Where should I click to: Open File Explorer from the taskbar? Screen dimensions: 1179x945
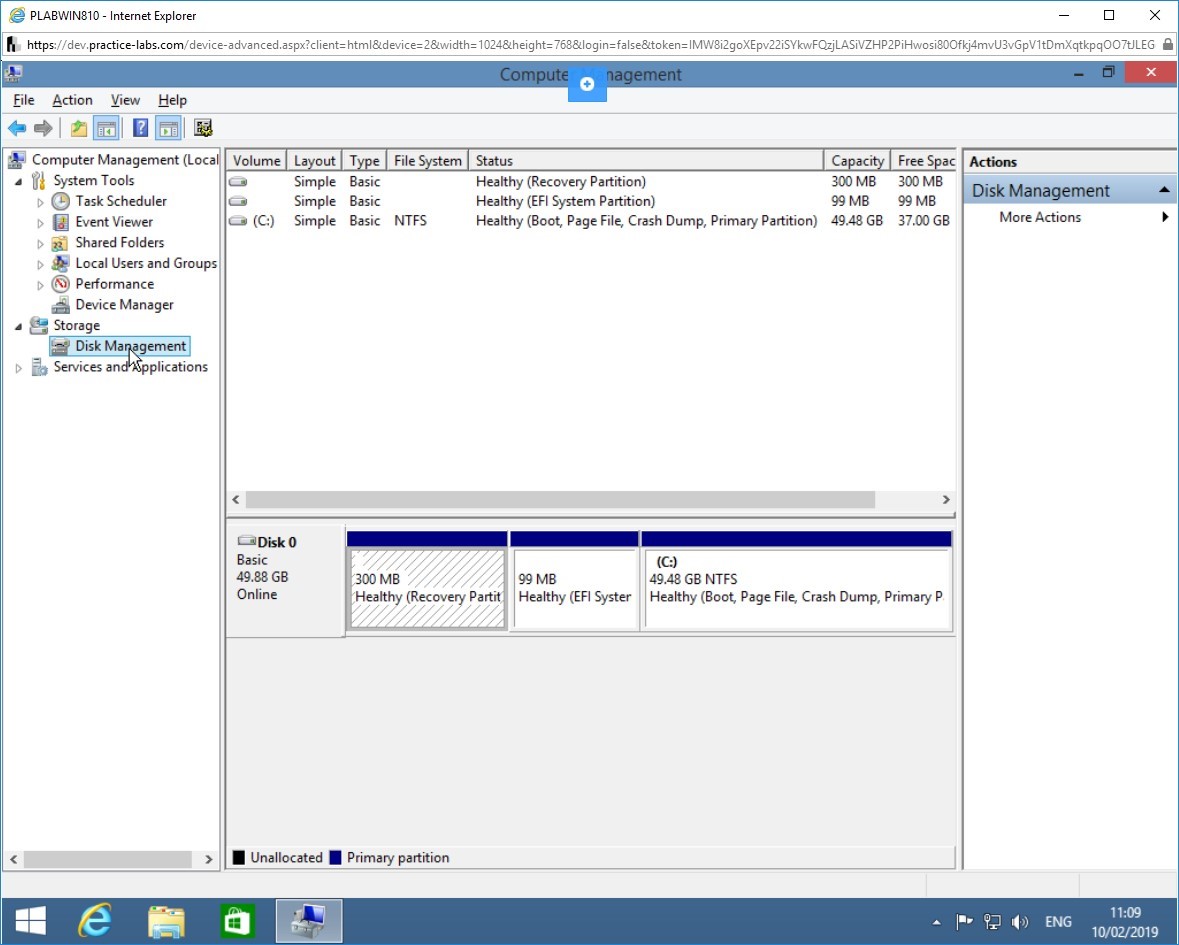tap(166, 921)
